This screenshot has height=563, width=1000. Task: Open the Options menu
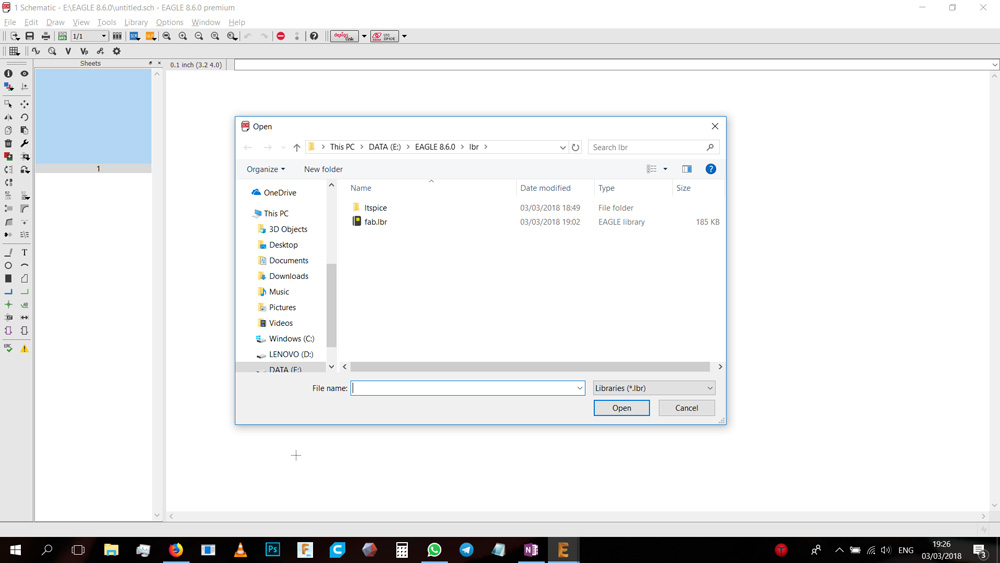170,22
